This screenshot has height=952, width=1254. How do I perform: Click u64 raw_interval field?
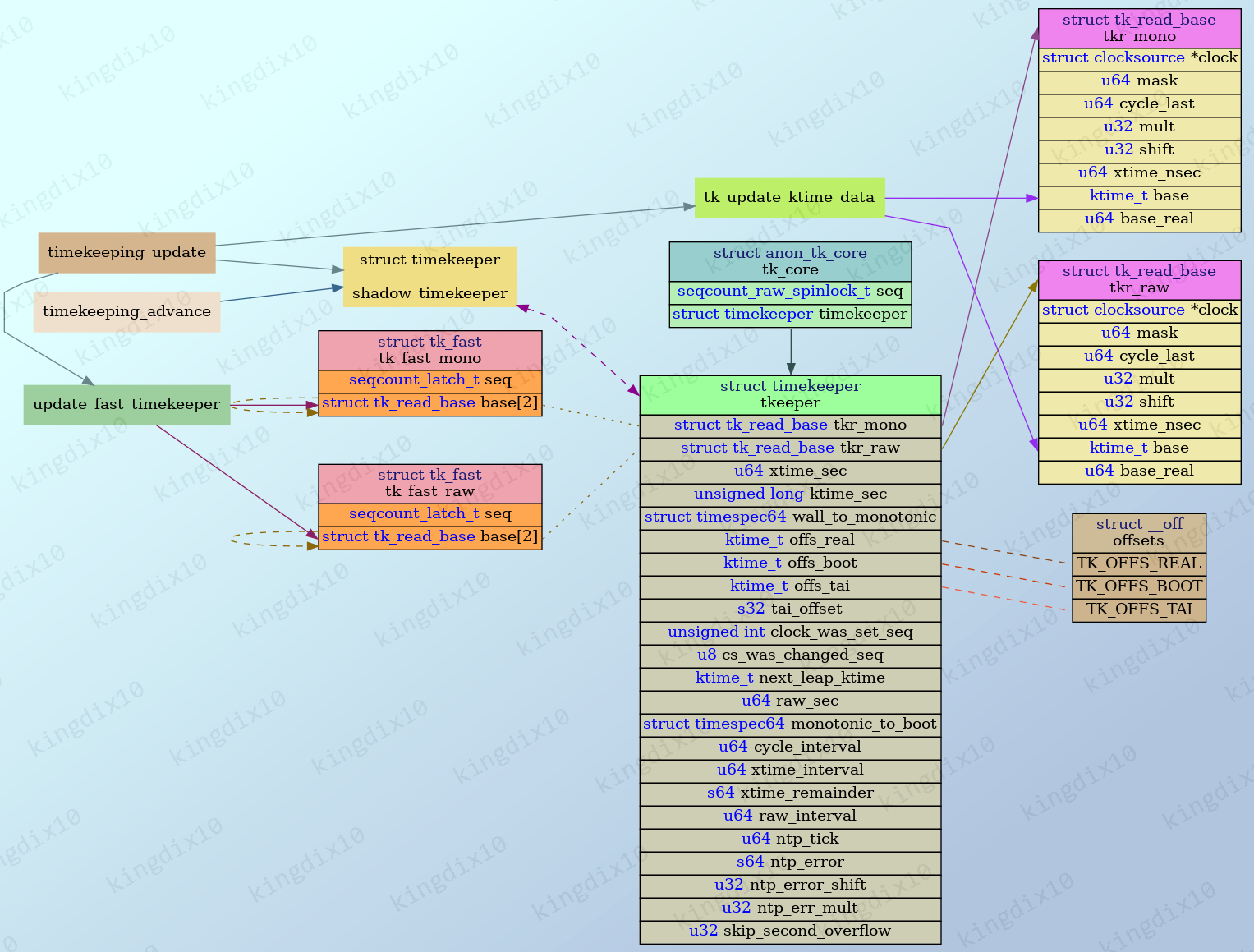tap(790, 817)
